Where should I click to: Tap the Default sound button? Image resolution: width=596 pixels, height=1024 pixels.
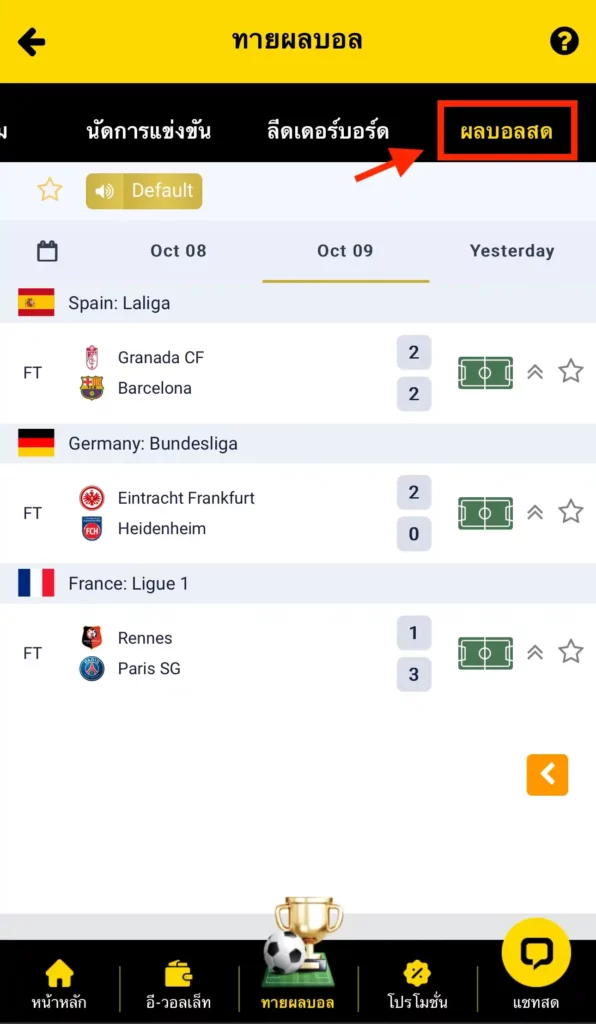(144, 191)
